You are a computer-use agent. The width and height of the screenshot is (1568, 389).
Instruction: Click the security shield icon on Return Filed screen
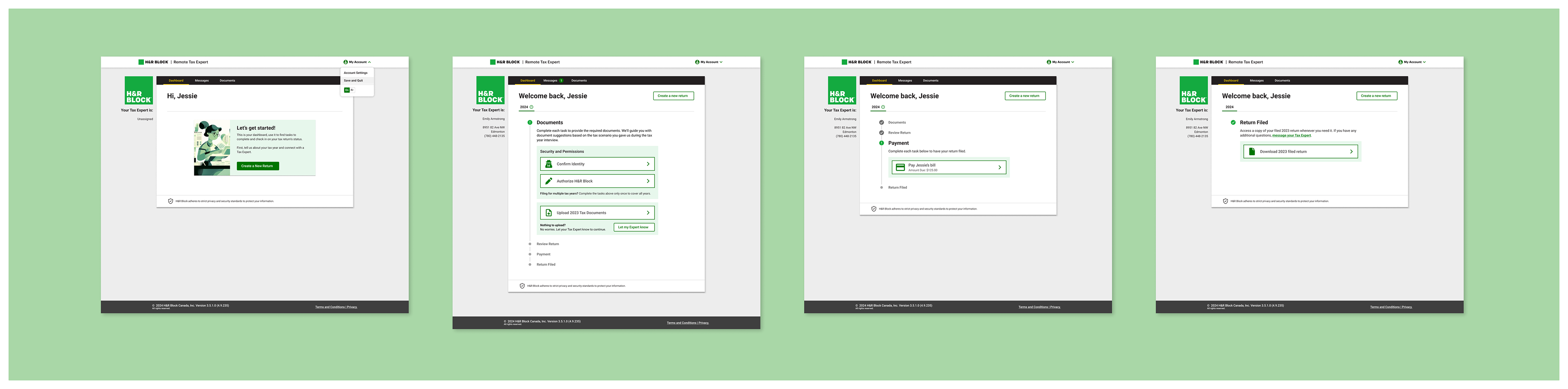(x=1225, y=201)
